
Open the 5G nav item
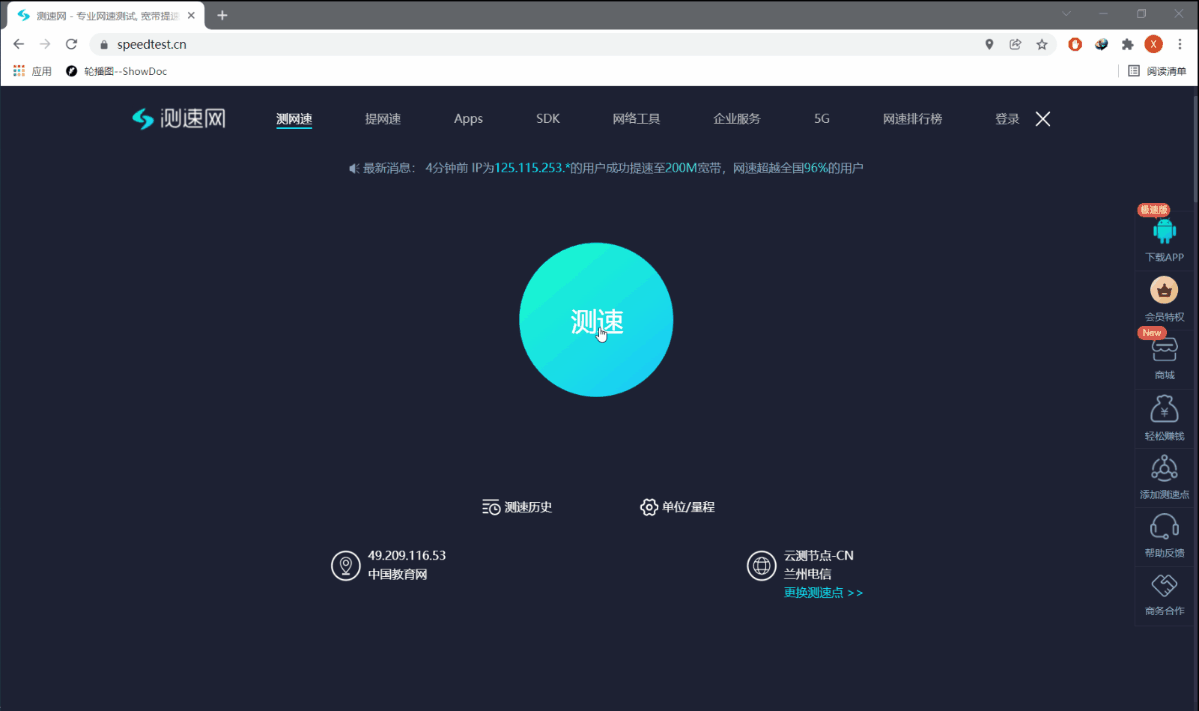821,118
